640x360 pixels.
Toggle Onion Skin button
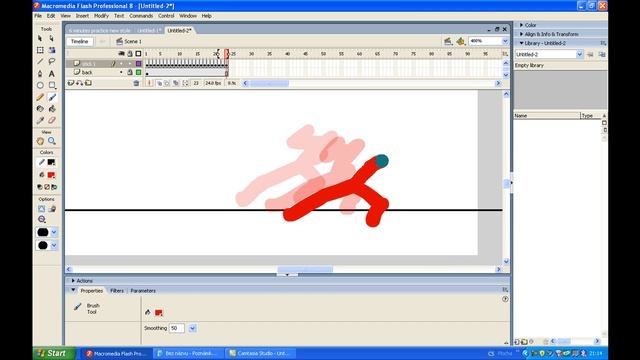pyautogui.click(x=159, y=83)
